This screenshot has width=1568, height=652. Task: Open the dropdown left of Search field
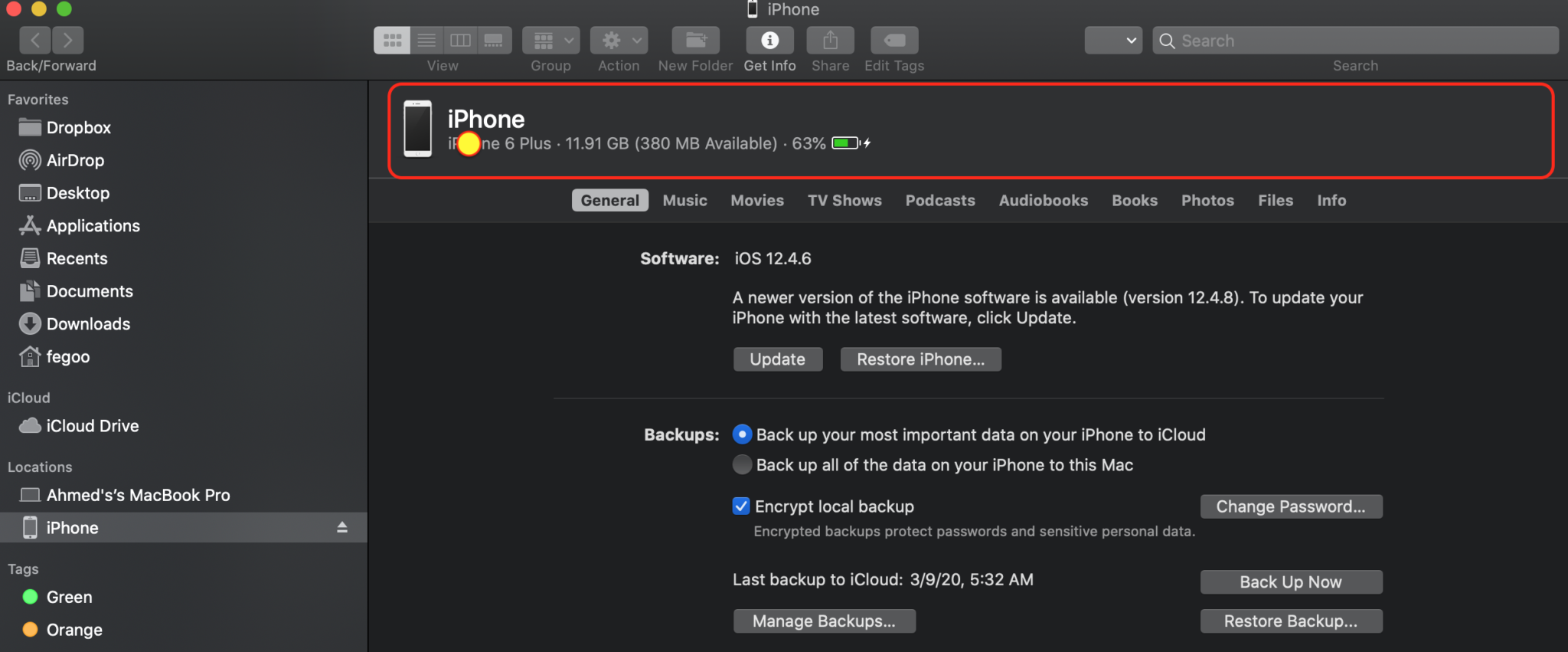coord(1113,41)
